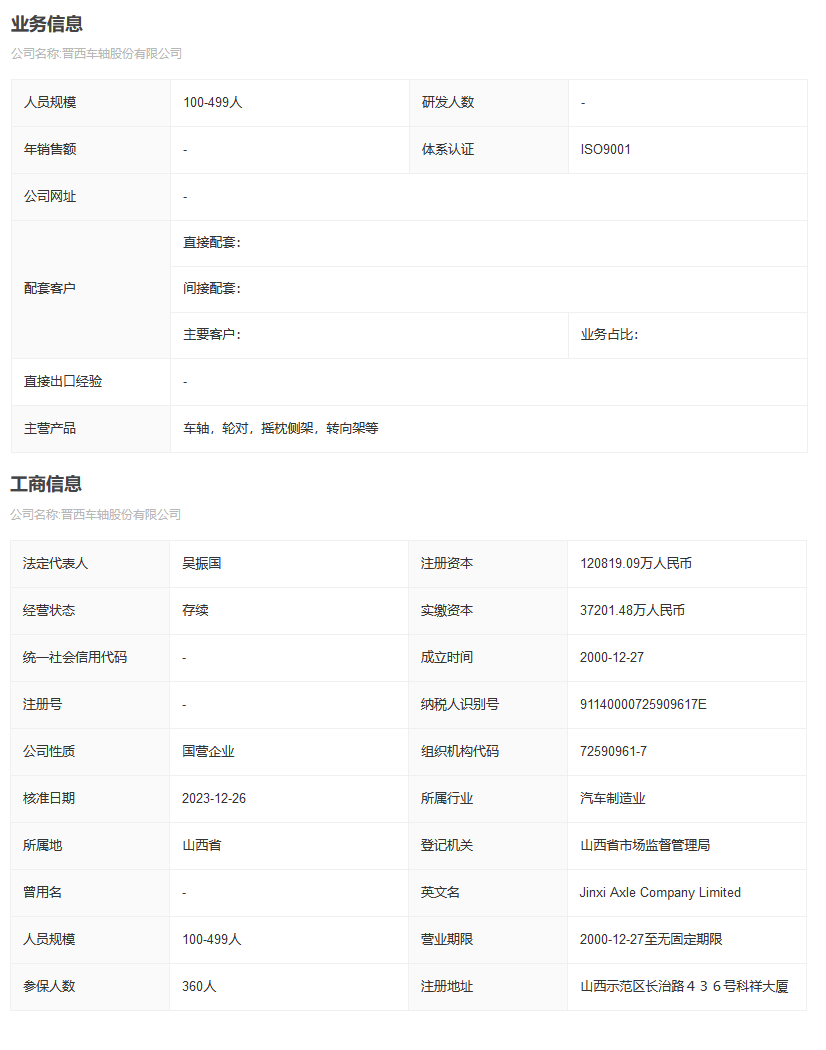
Task: Select 2000-12-27 in the 成立时间 row
Action: click(x=612, y=658)
